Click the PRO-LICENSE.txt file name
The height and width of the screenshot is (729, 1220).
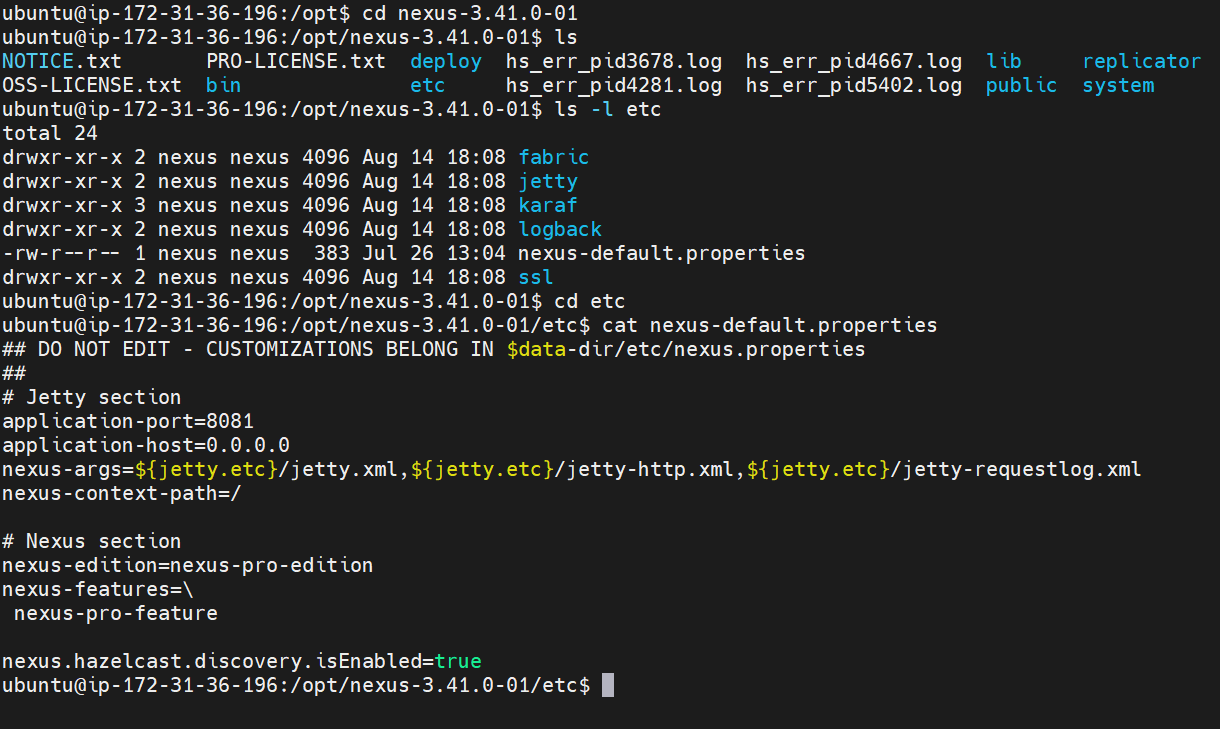tap(296, 61)
